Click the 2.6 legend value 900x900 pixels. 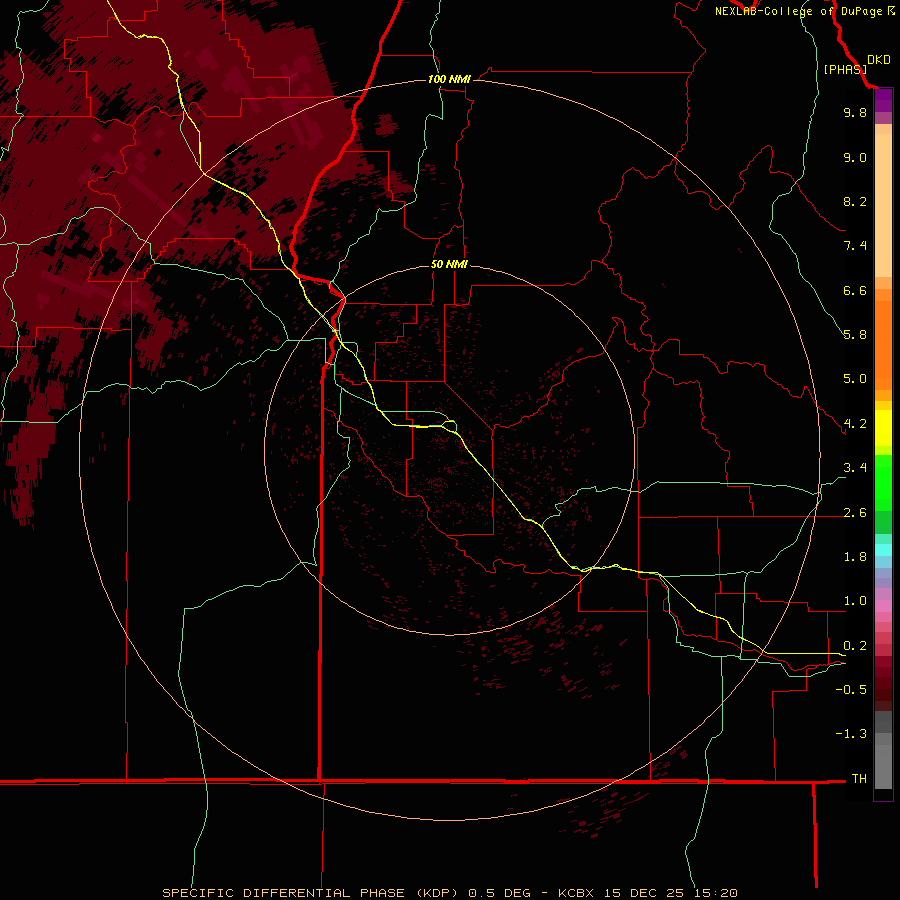click(x=855, y=513)
